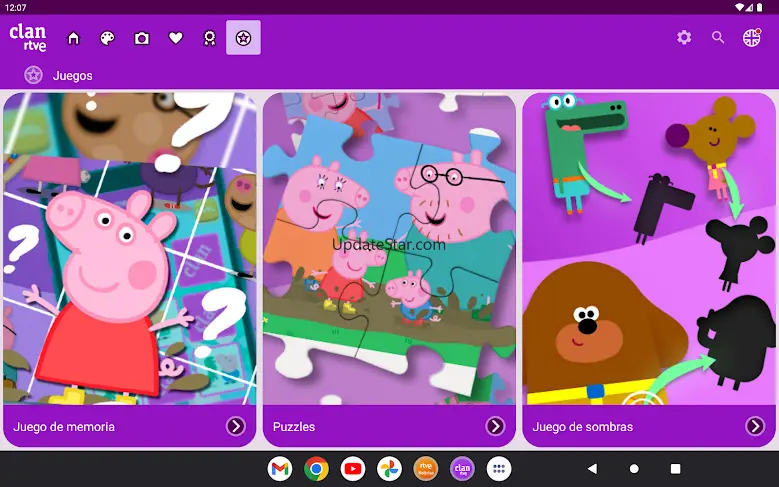Launch Gmail from the taskbar
The width and height of the screenshot is (779, 487).
280,469
